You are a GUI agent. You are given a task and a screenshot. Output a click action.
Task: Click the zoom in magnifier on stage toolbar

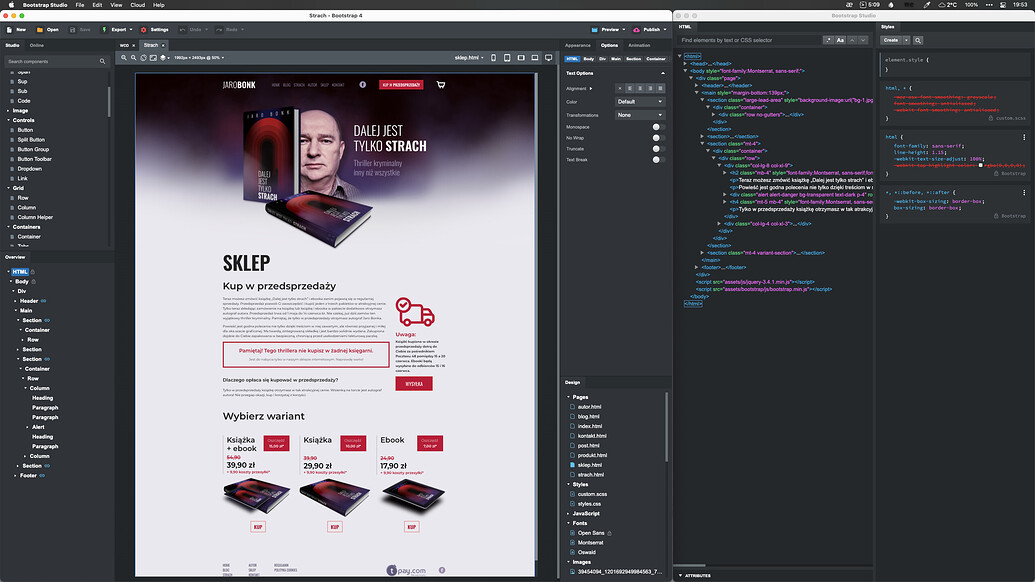tap(123, 58)
